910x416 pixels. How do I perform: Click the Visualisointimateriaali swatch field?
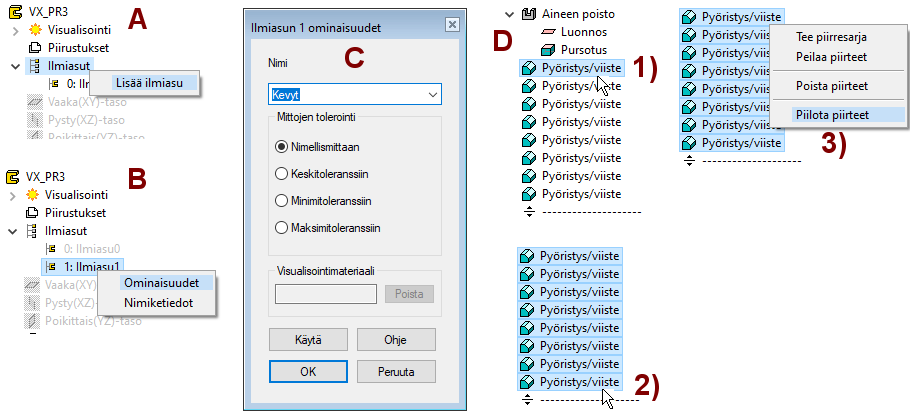click(x=325, y=294)
